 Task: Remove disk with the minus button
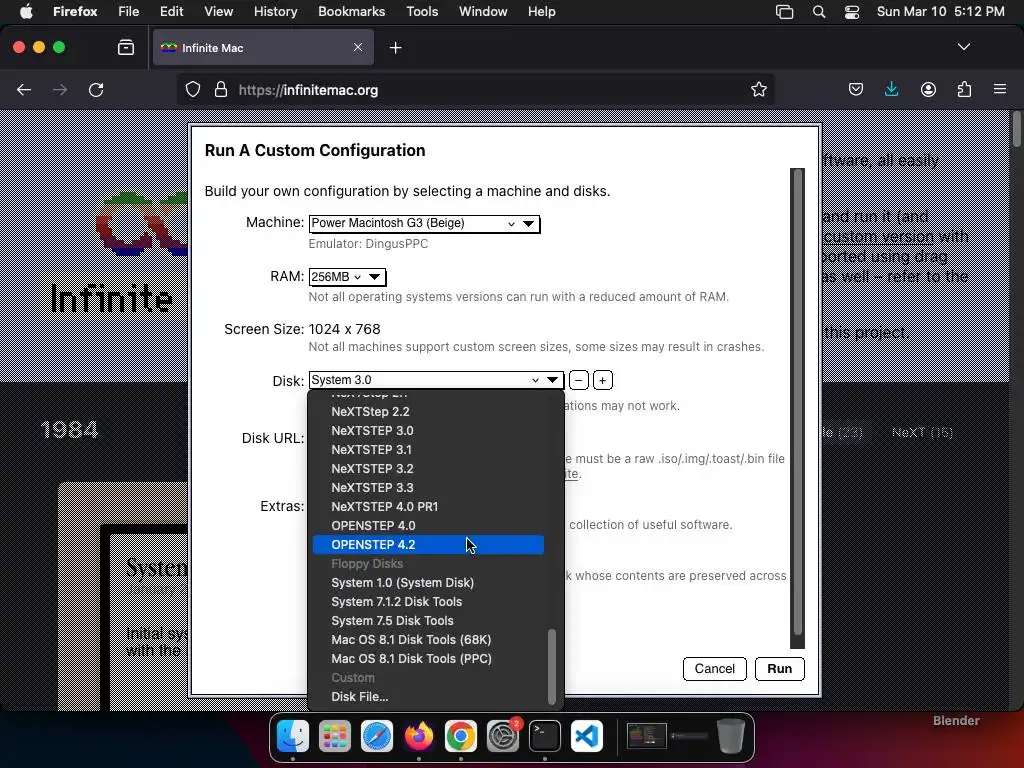579,380
